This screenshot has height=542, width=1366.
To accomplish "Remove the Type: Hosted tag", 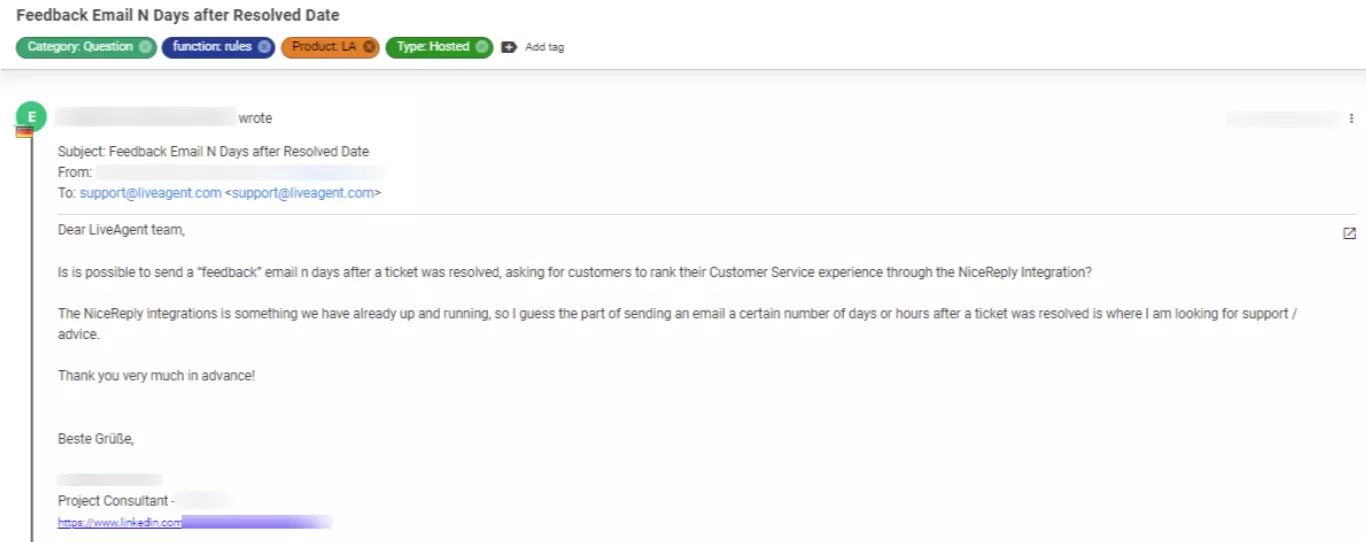I will click(482, 47).
